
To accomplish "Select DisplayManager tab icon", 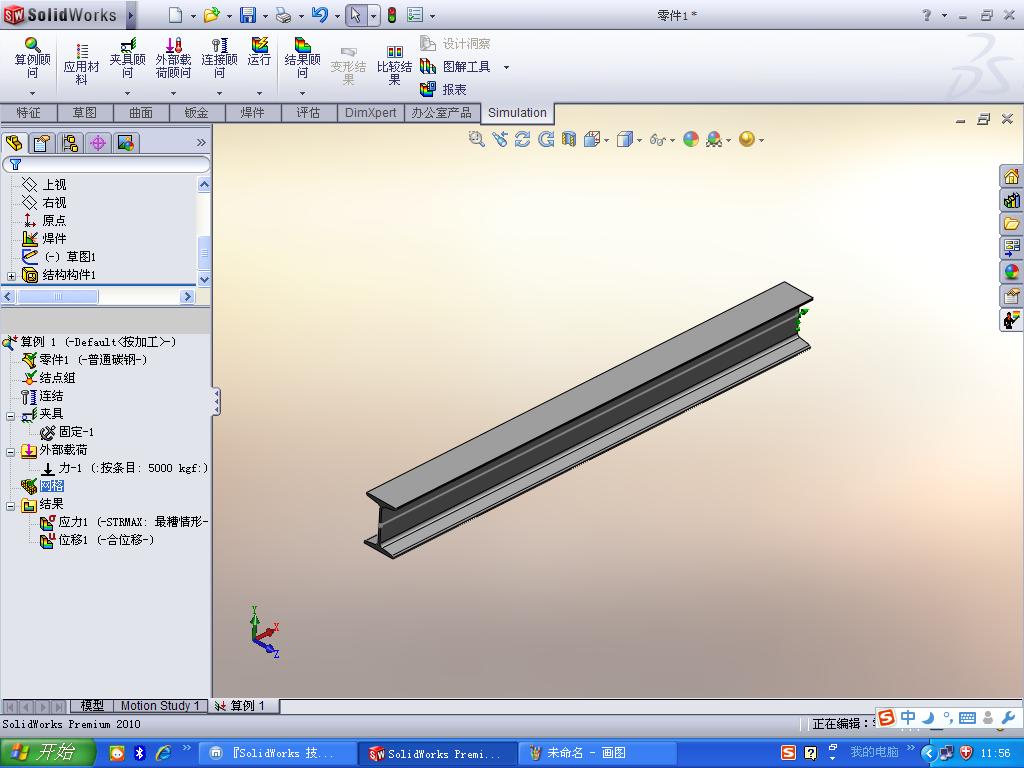I will pos(126,142).
